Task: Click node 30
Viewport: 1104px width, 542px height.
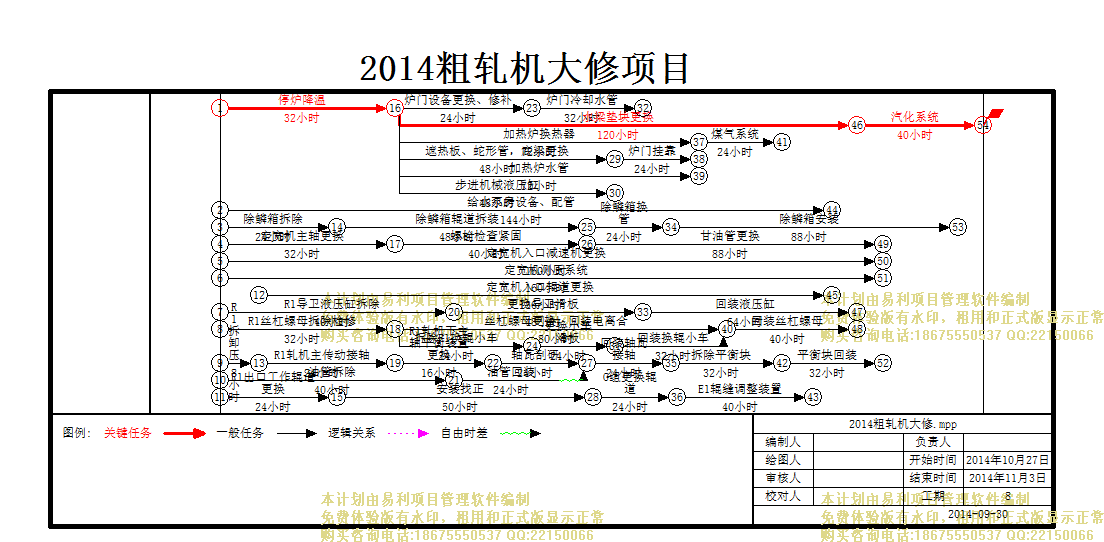Action: [x=615, y=193]
